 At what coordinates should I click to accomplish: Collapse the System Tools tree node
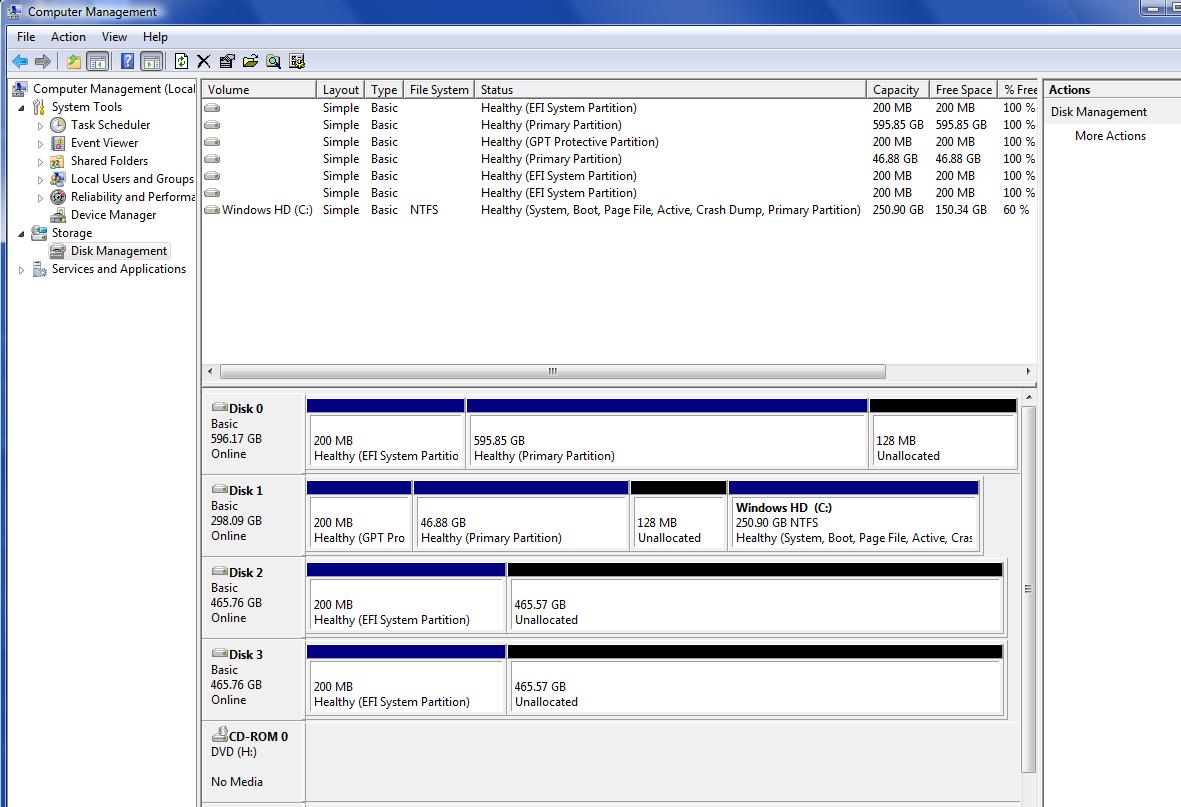click(x=22, y=108)
